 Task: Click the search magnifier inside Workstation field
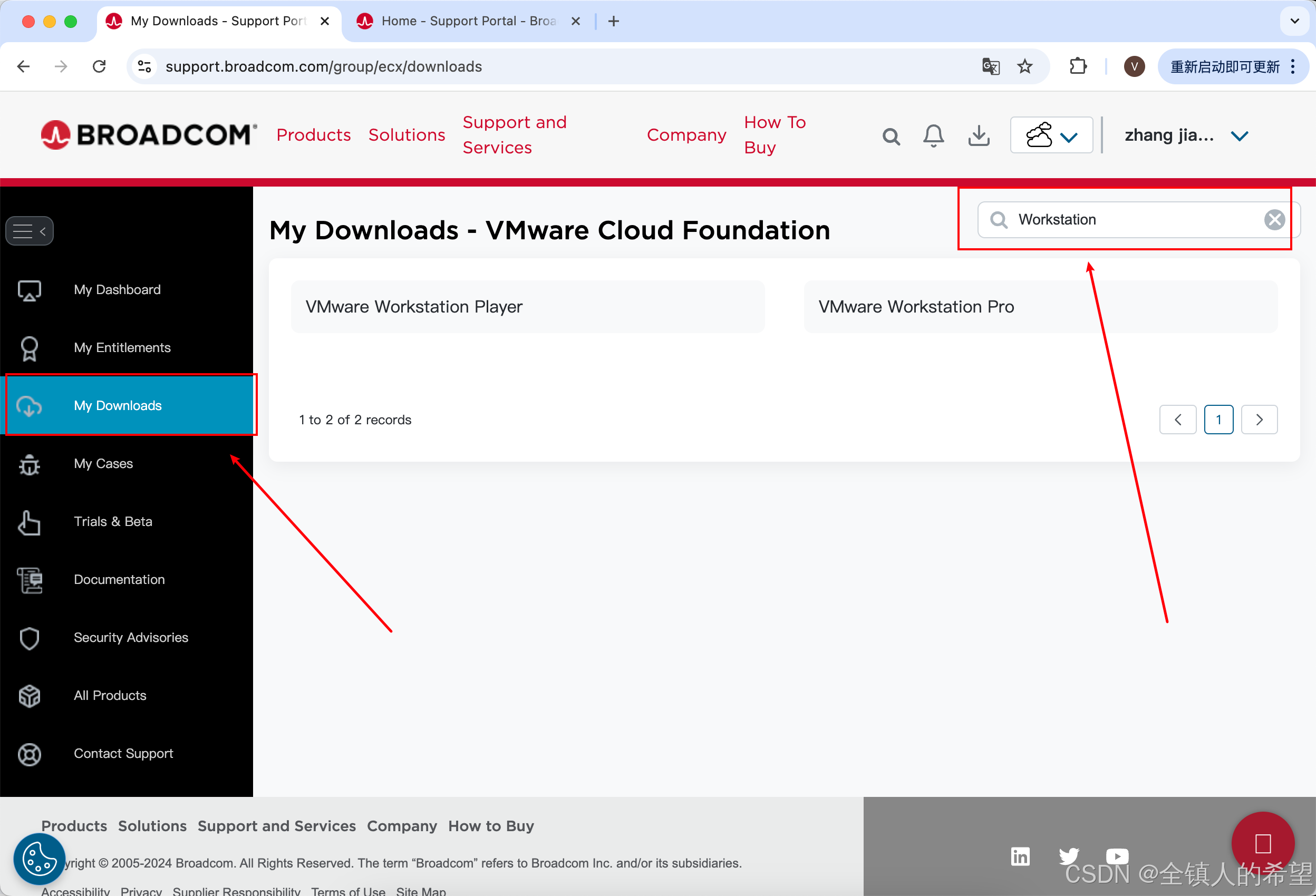click(x=999, y=220)
